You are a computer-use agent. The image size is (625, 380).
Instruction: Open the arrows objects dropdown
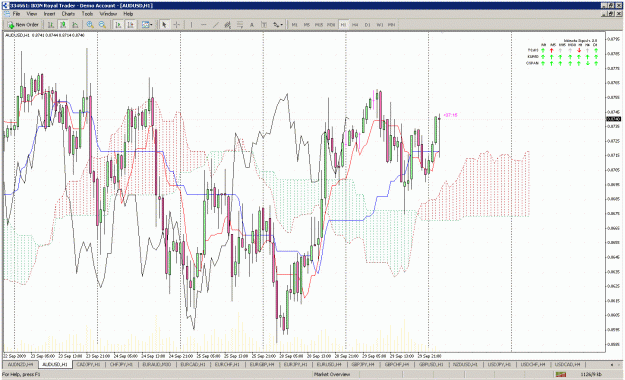coord(278,25)
